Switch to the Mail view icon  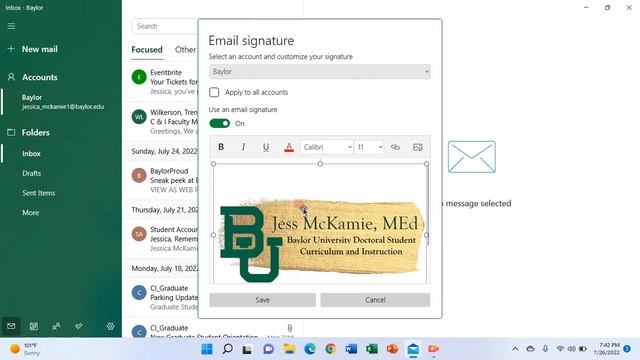11,326
